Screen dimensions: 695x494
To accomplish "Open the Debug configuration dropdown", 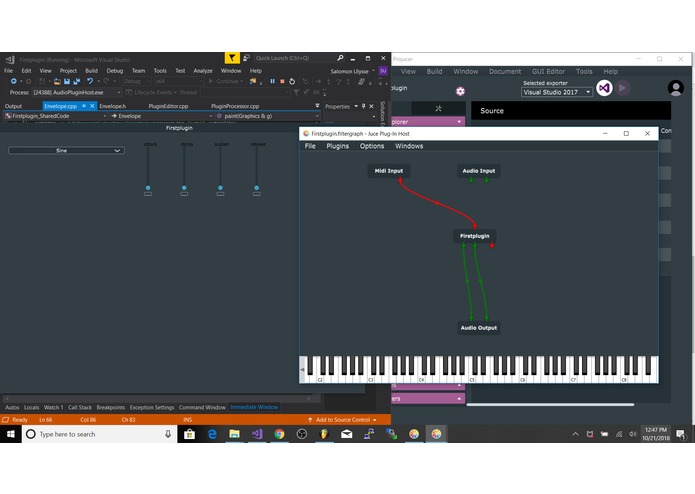I will point(135,81).
